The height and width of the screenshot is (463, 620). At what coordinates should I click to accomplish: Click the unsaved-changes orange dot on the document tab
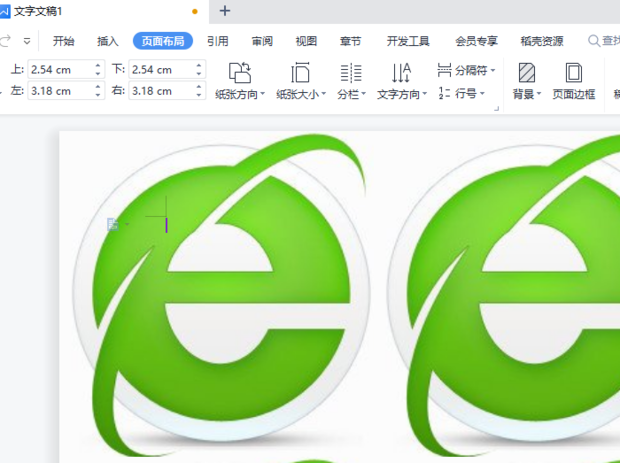pos(195,11)
